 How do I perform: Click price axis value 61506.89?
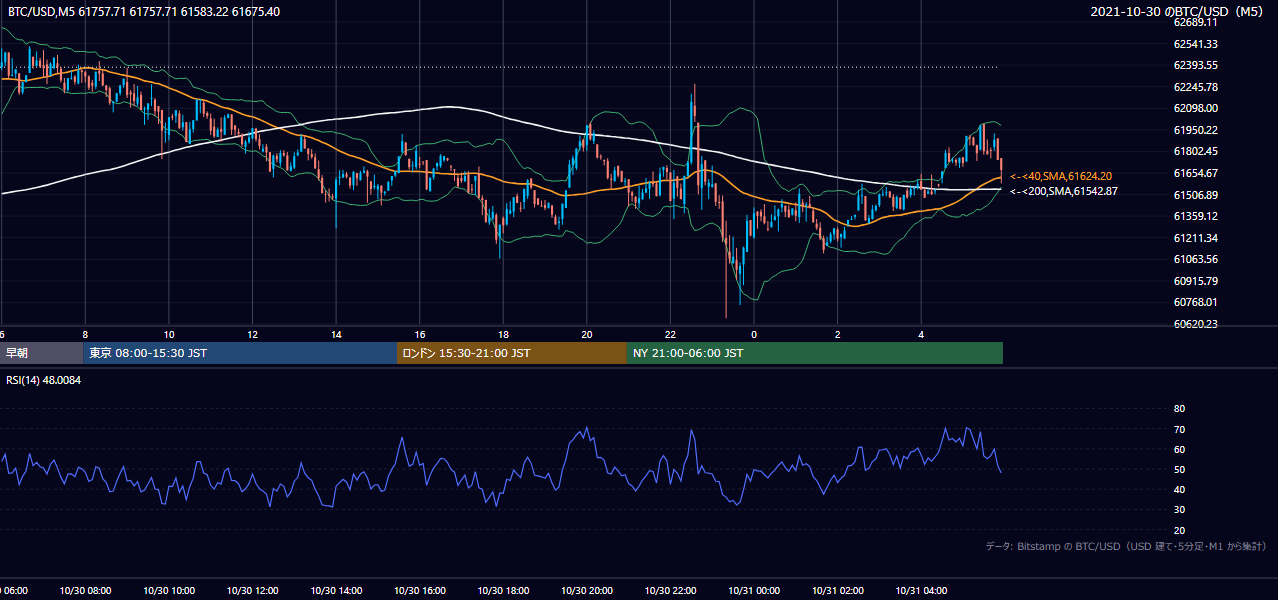click(x=1196, y=195)
